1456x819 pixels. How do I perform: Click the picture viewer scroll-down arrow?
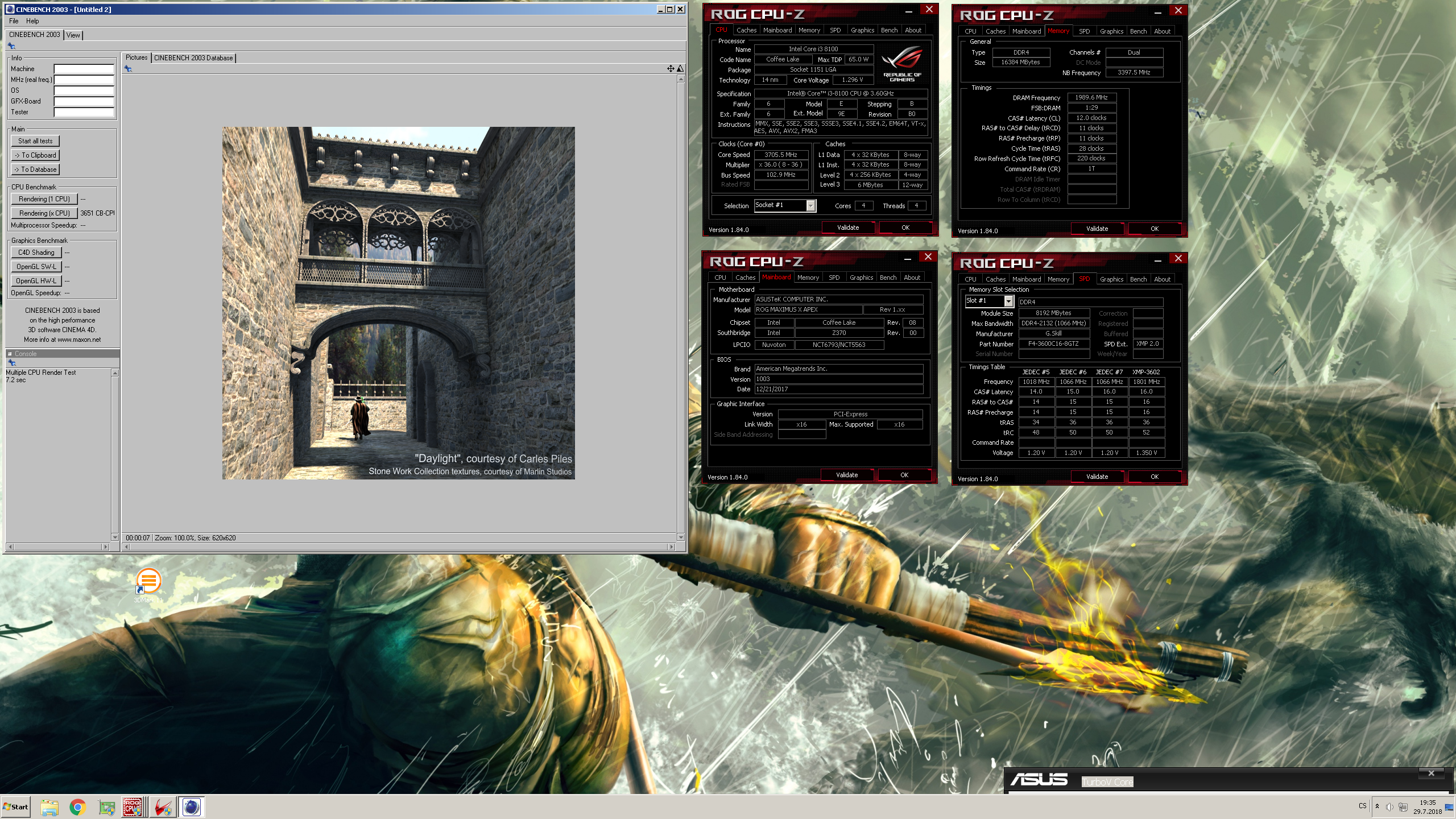[x=681, y=537]
